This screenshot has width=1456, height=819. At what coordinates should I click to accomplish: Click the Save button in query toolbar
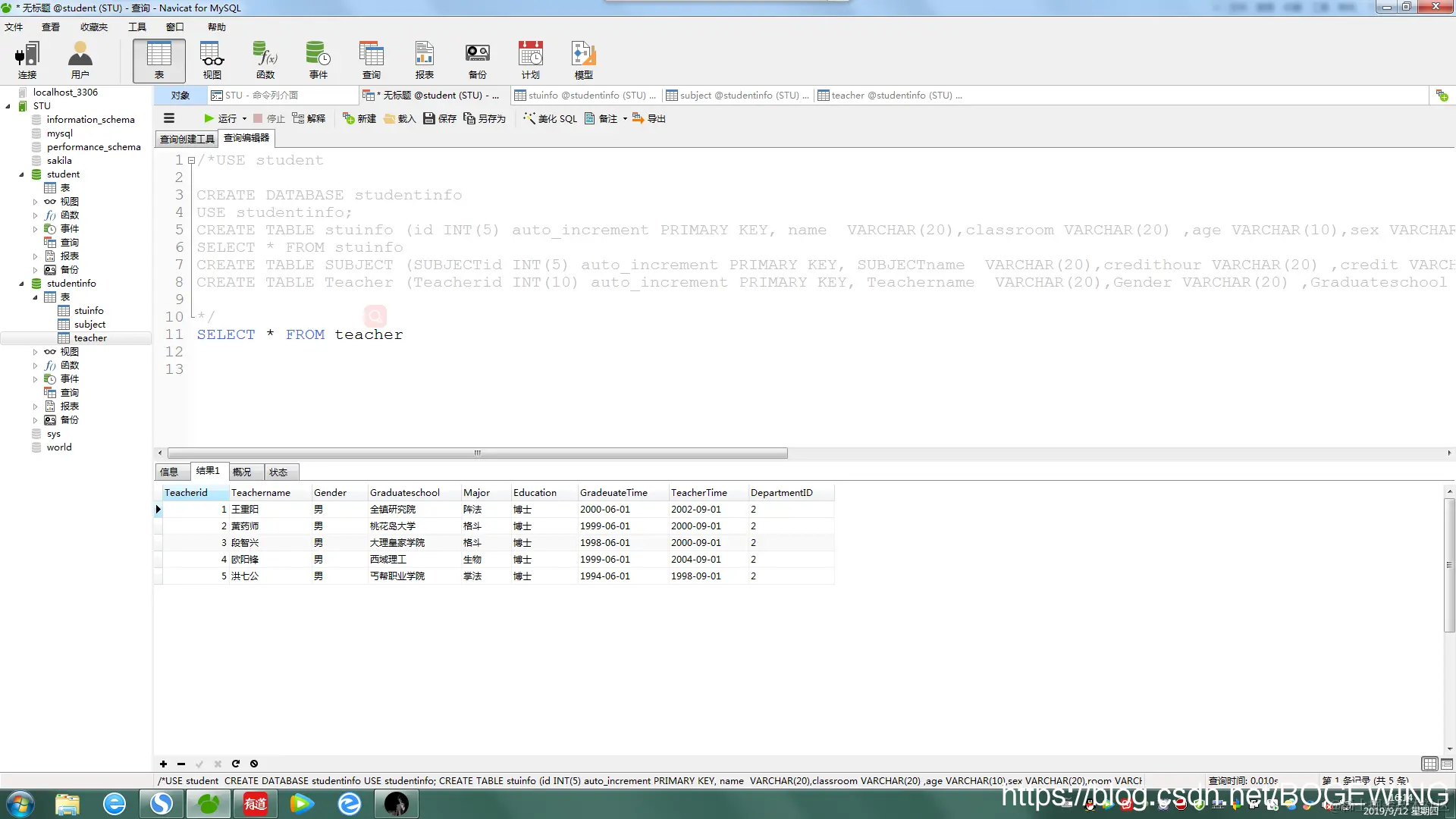point(440,118)
